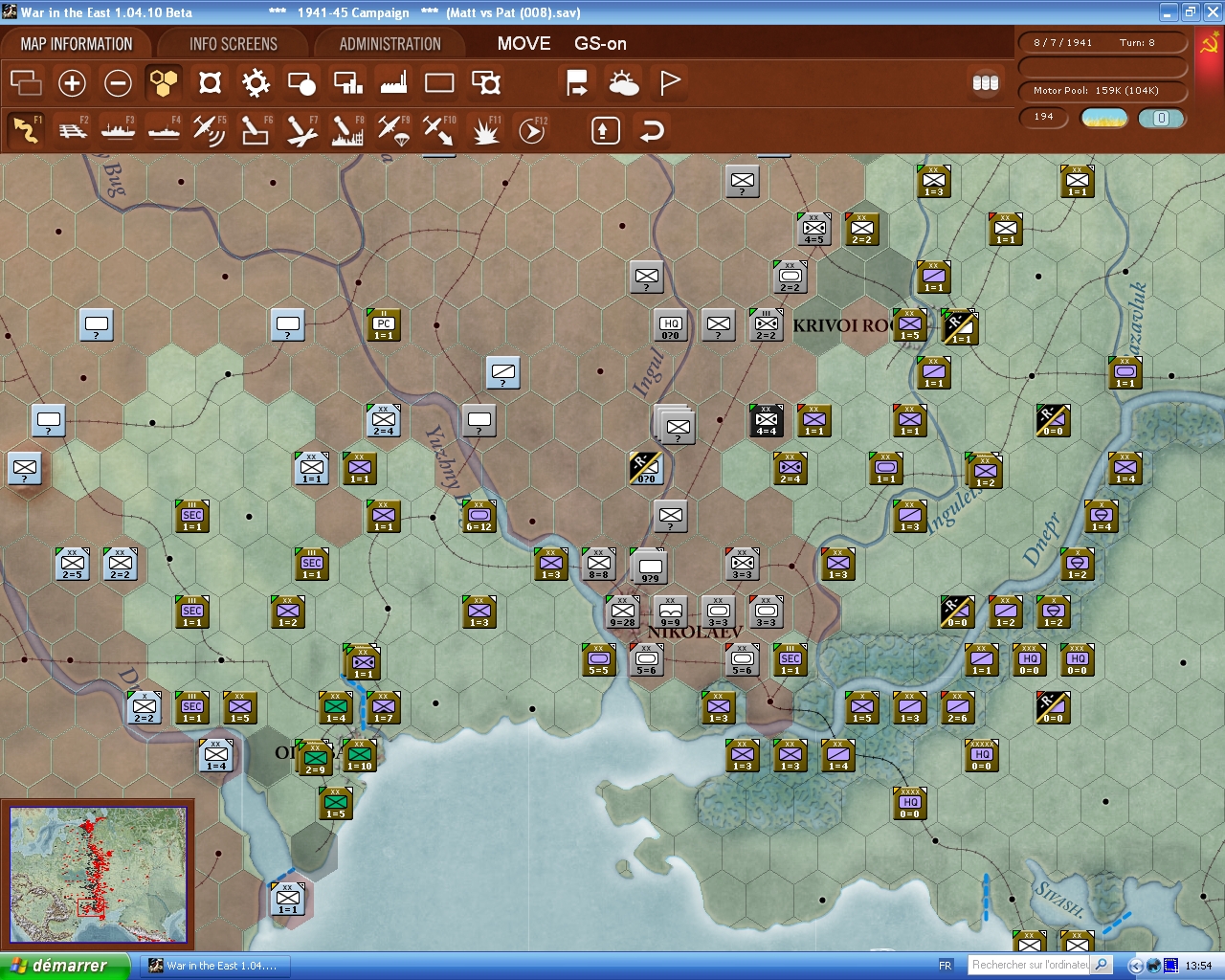Viewport: 1225px width, 980px height.
Task: Toggle the gear-shaped map overlay
Action: (x=256, y=83)
